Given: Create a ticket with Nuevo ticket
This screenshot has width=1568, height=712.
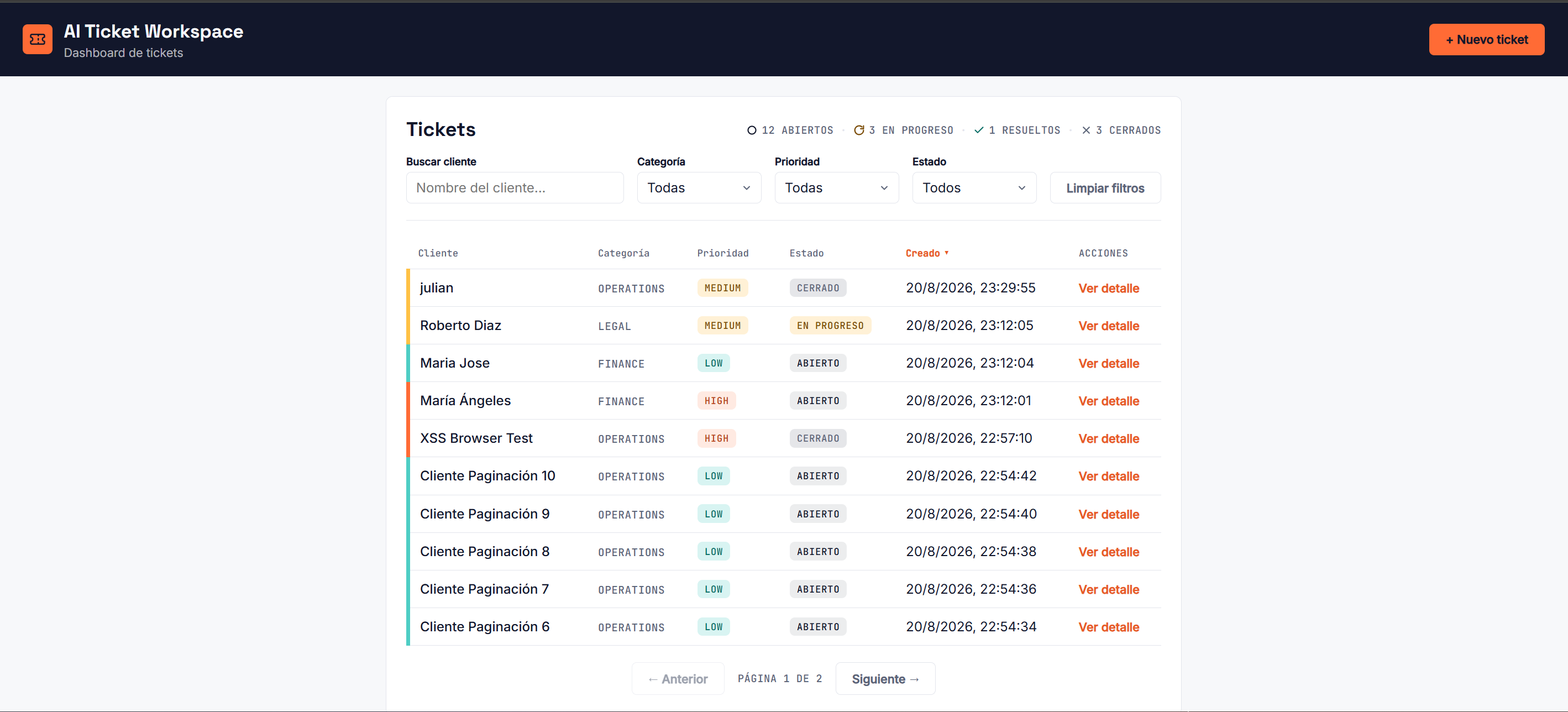Looking at the screenshot, I should pos(1486,40).
